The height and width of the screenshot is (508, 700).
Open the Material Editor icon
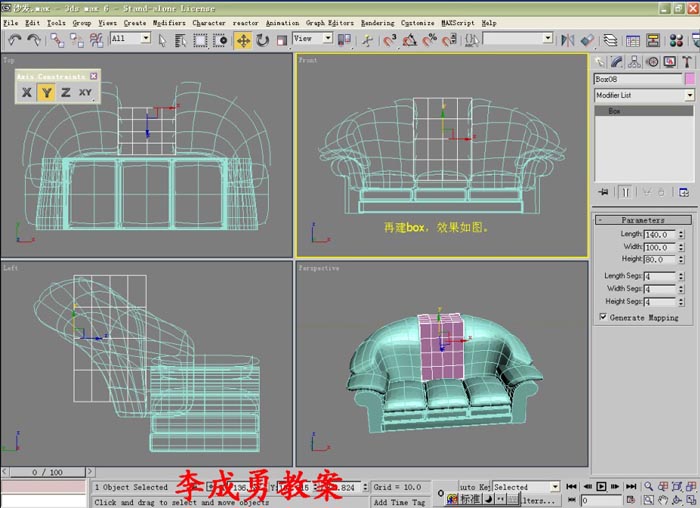(x=676, y=41)
